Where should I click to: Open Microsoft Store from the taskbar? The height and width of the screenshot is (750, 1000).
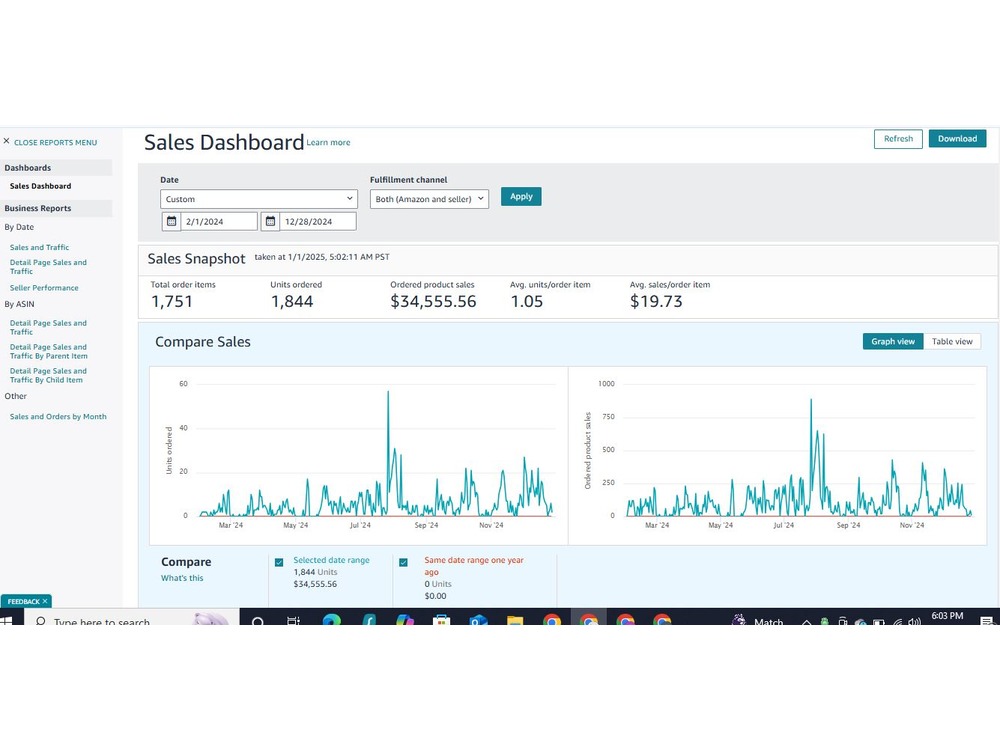point(441,619)
